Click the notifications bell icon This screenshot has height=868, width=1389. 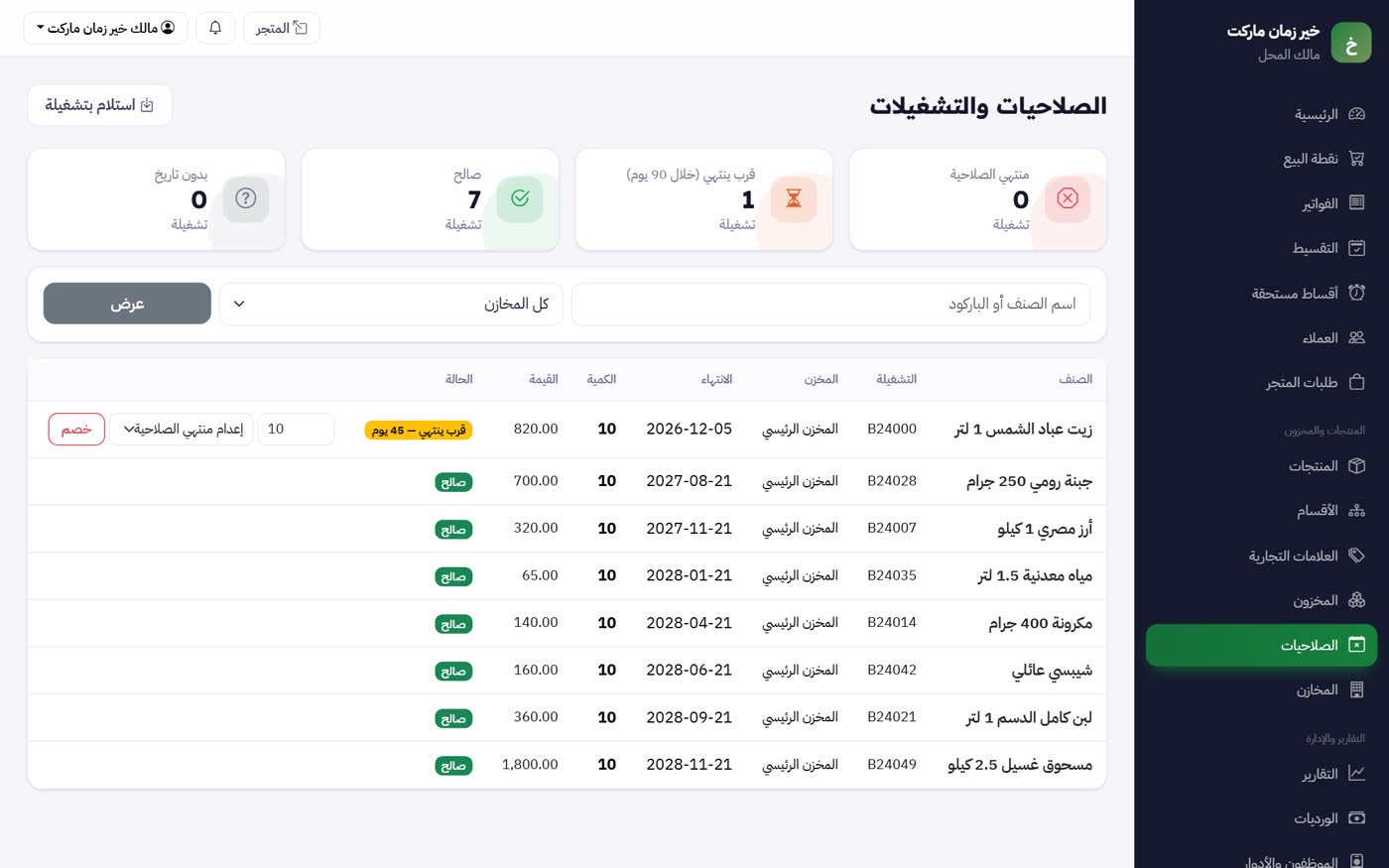[x=215, y=28]
